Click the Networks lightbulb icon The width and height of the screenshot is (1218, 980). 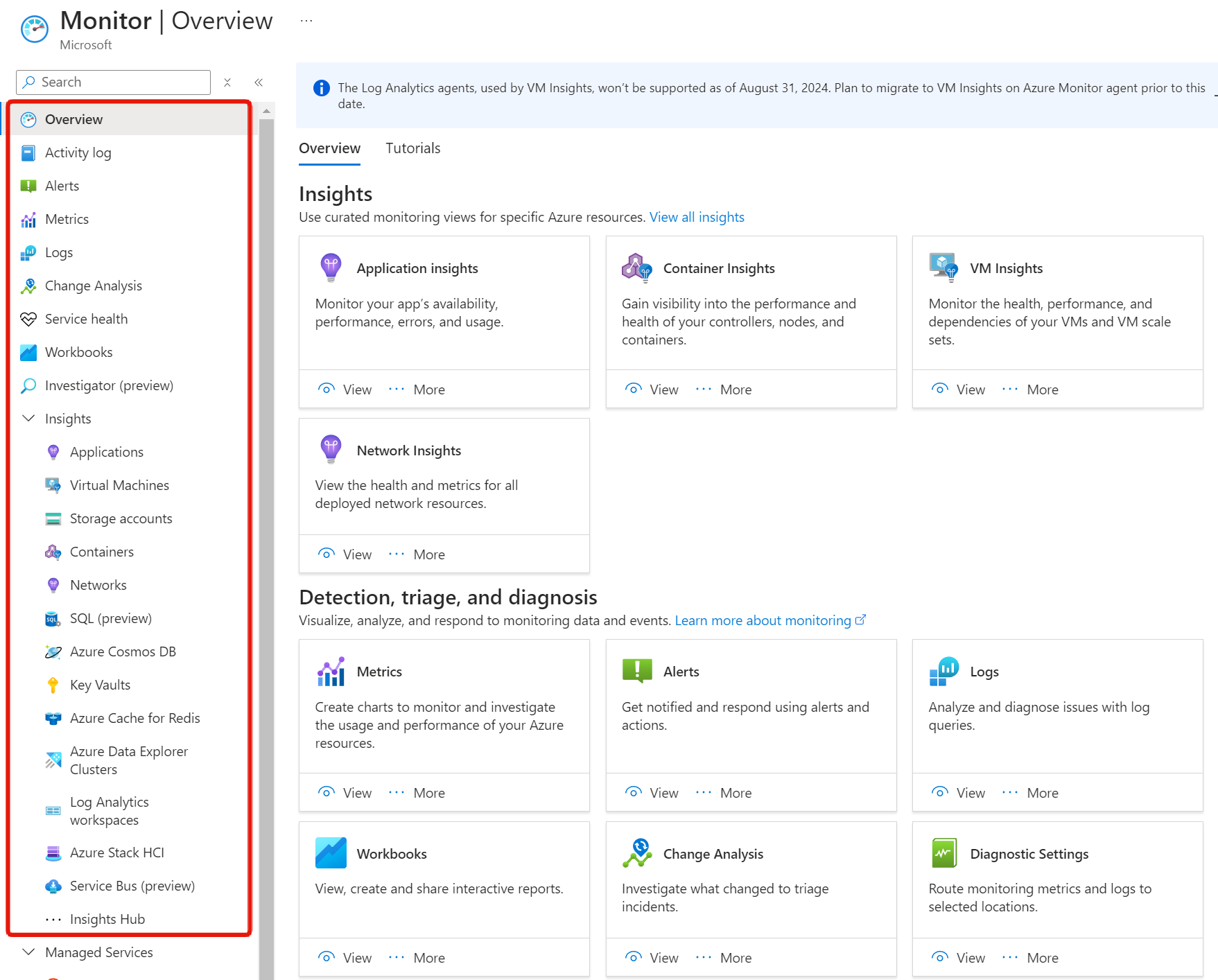53,585
